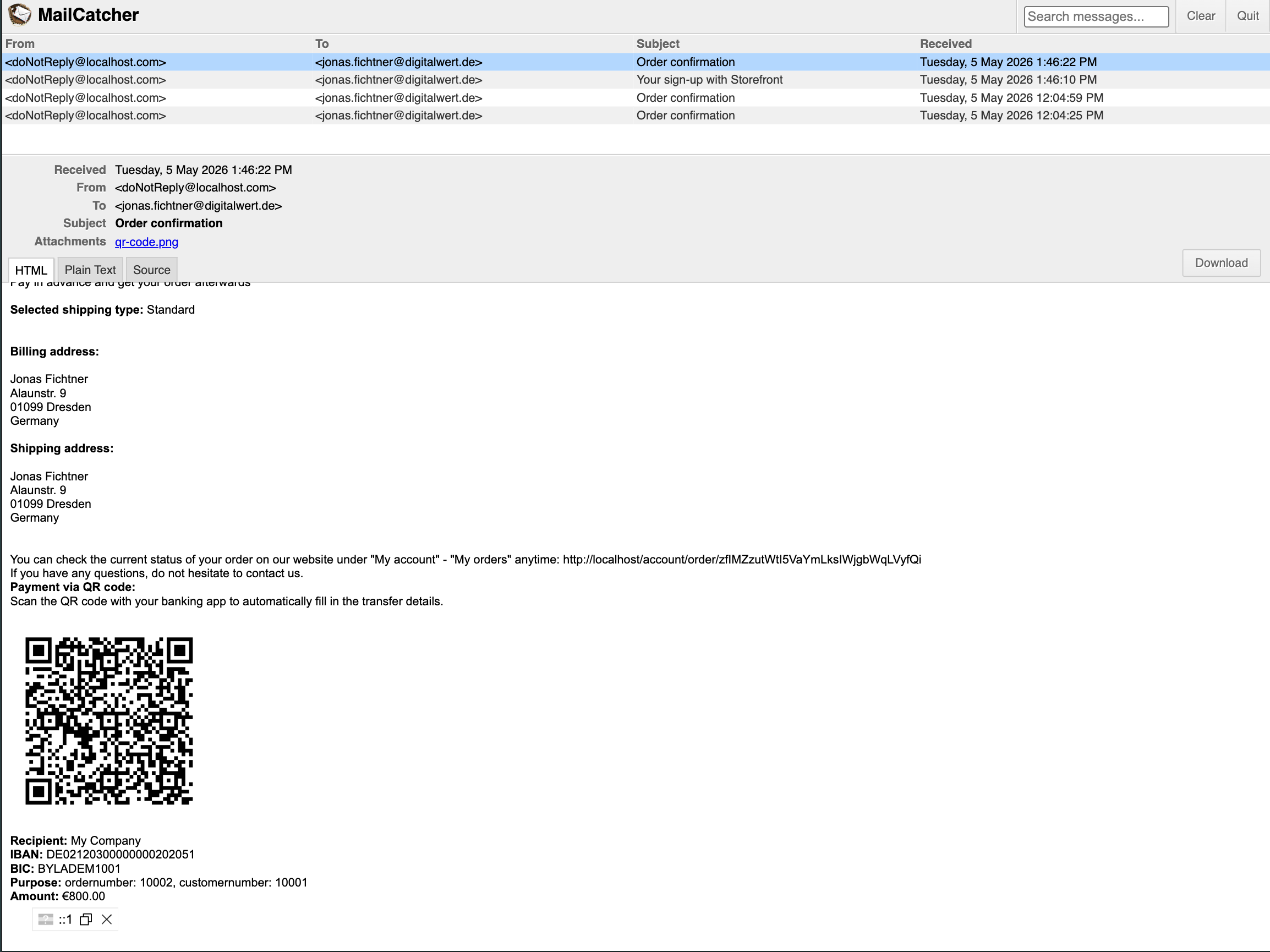Click the 'Shipping address:' heading
This screenshot has width=1270, height=952.
tap(62, 448)
